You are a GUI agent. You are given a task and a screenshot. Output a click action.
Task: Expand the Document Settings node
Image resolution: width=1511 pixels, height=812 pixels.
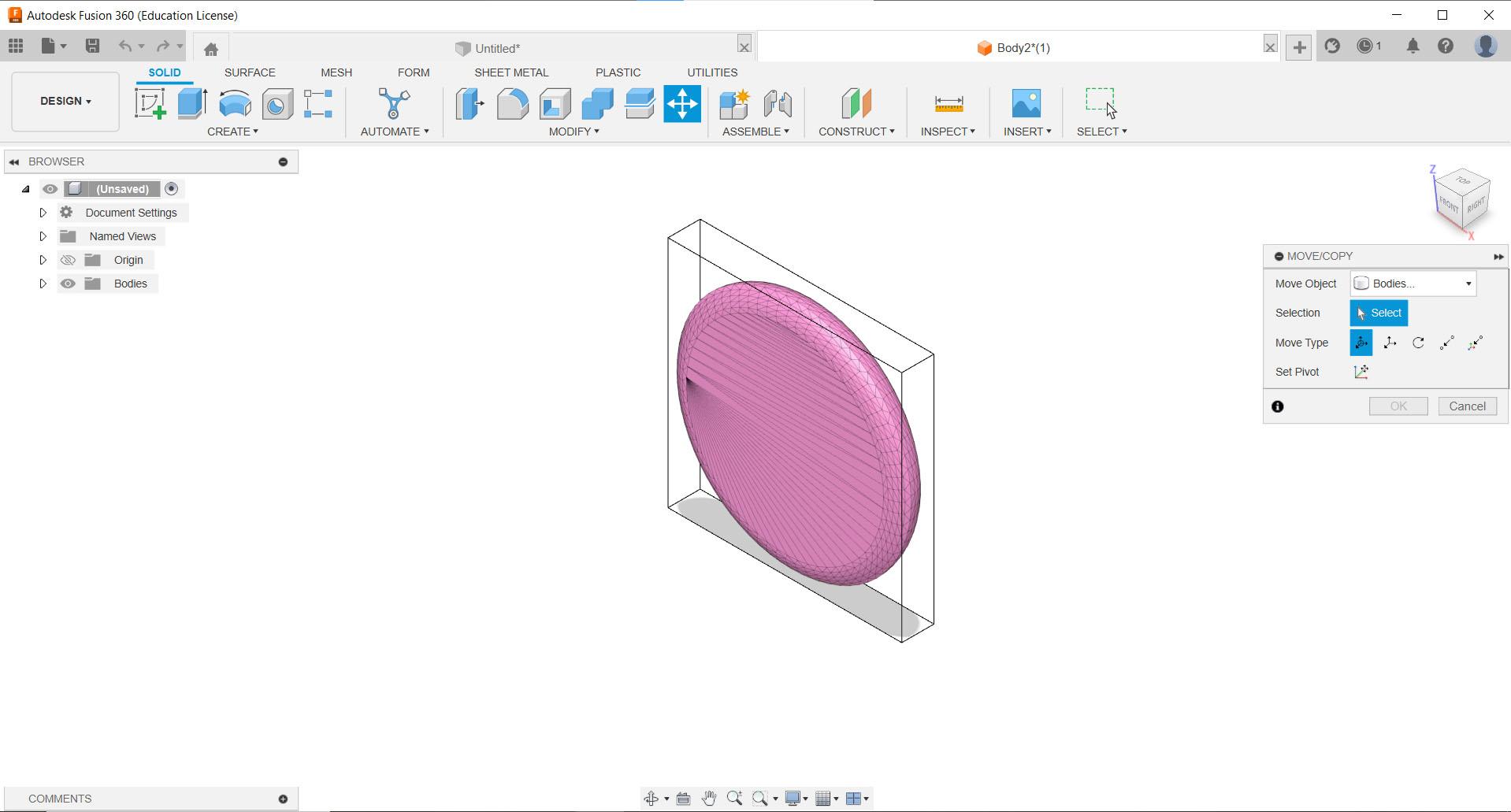coord(43,213)
